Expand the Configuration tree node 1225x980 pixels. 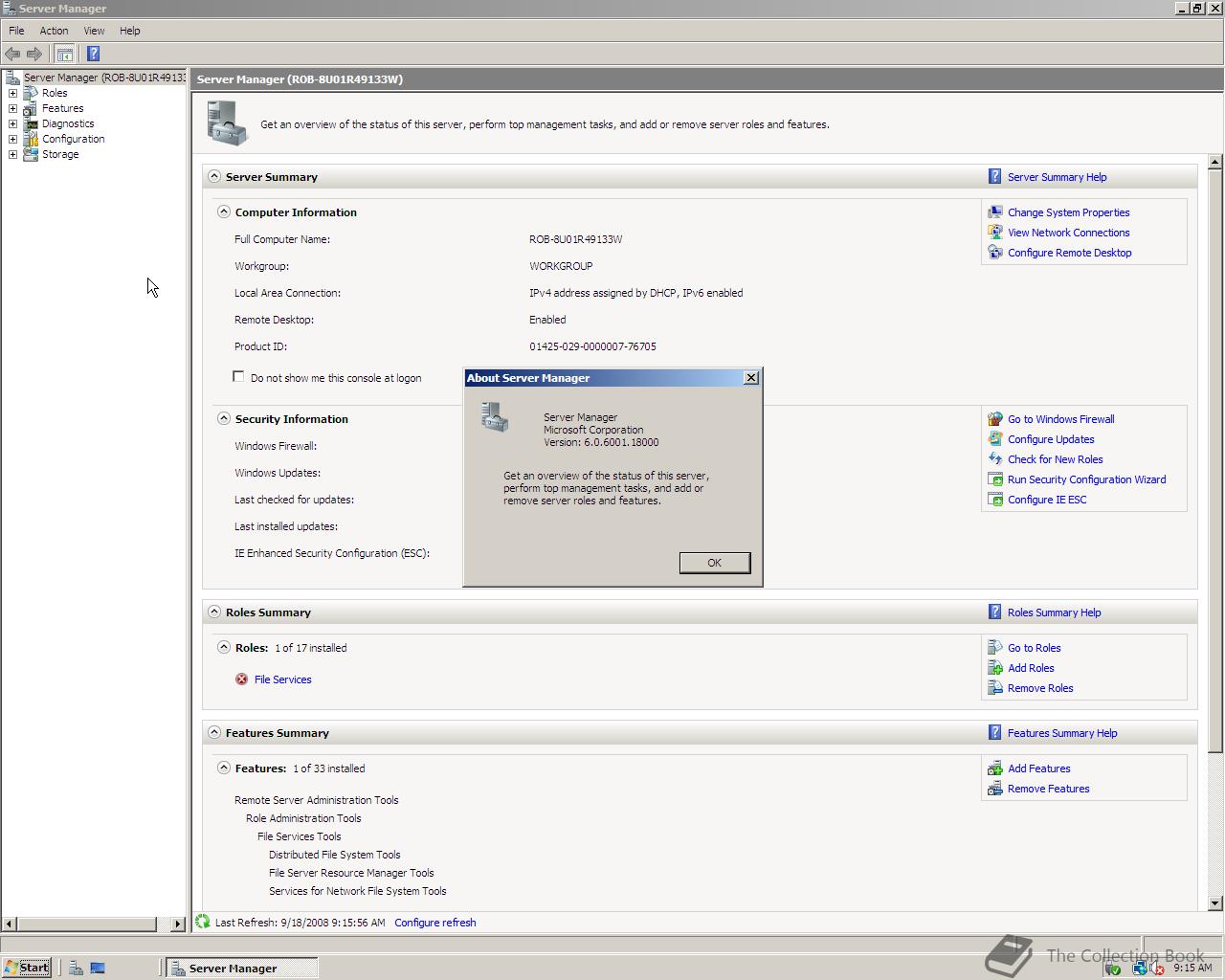(12, 139)
